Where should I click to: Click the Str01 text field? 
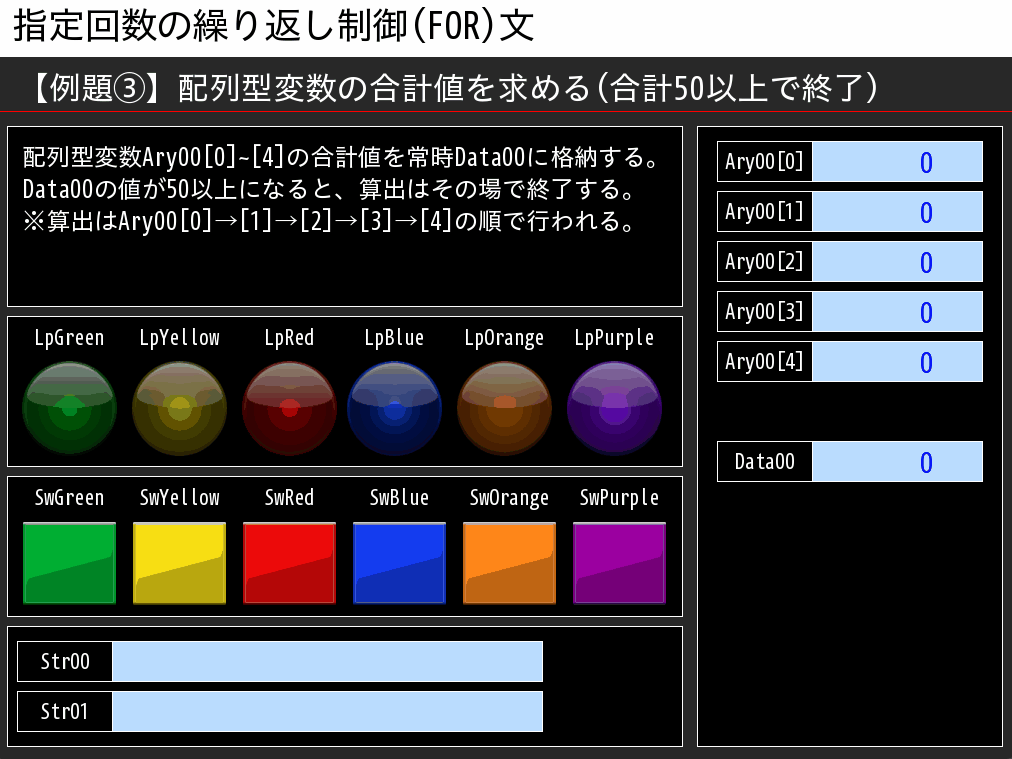coord(328,711)
